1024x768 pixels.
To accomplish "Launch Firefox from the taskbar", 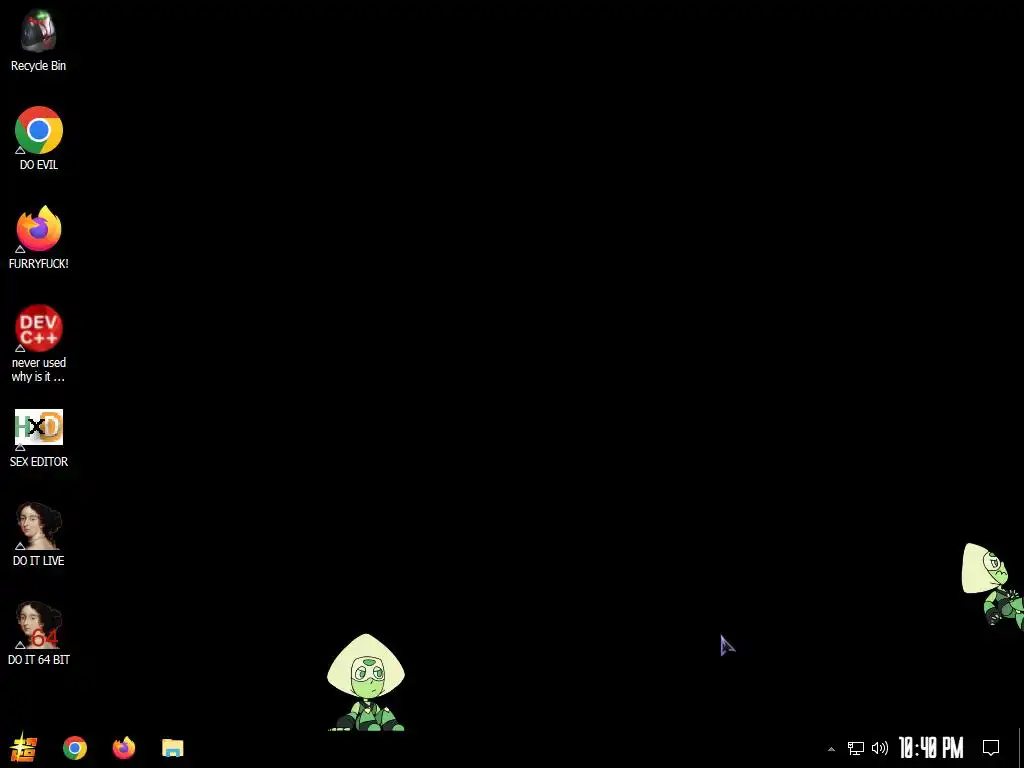I will (x=123, y=748).
